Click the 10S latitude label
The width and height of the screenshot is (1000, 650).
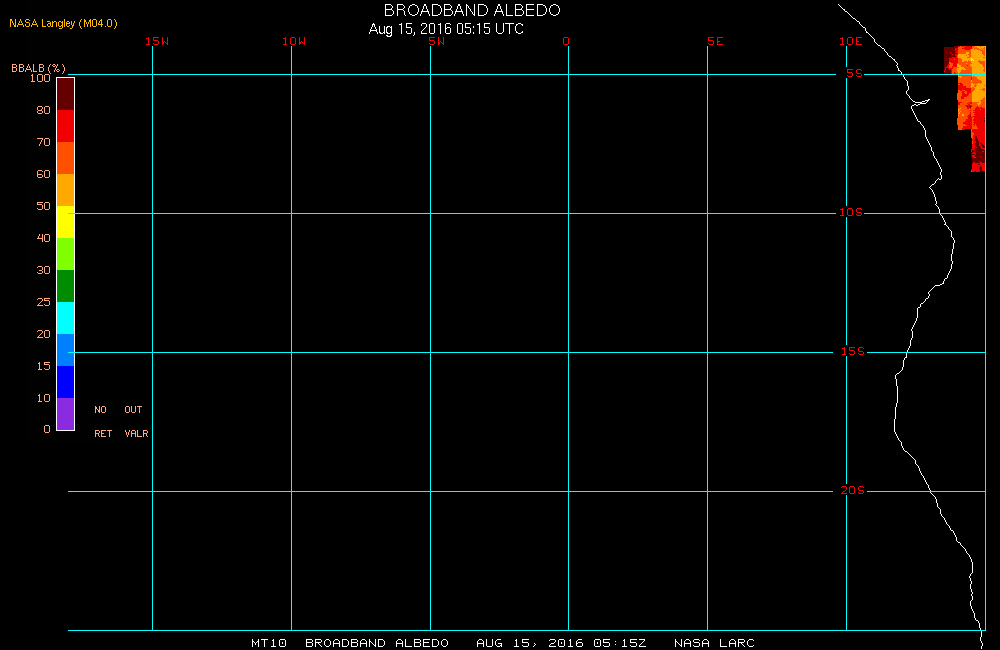[851, 212]
